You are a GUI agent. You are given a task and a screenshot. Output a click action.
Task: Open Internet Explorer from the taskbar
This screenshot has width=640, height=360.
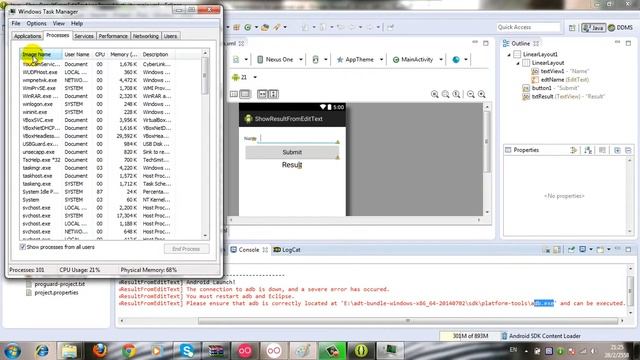click(42, 350)
